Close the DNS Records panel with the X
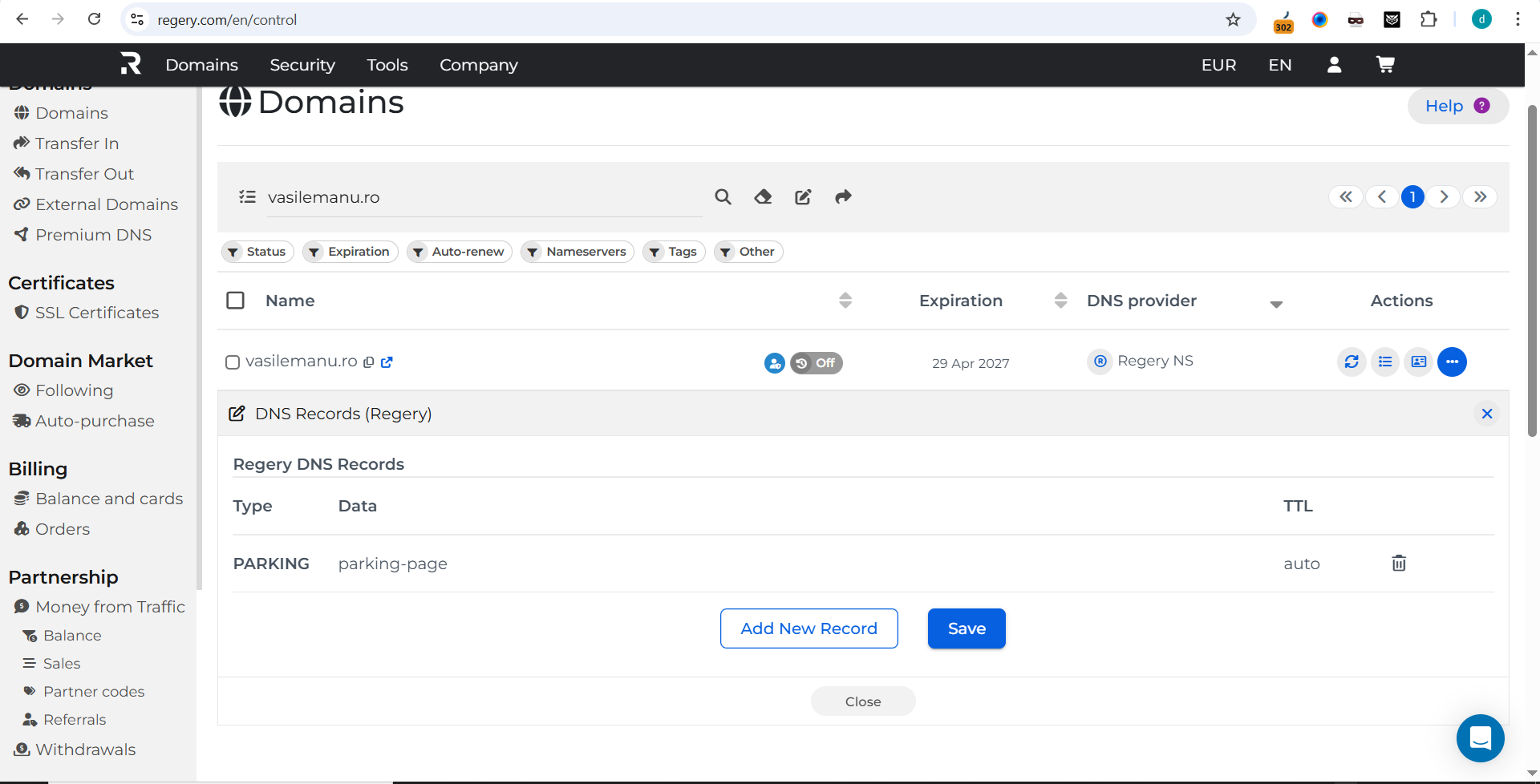This screenshot has height=784, width=1540. (1487, 414)
